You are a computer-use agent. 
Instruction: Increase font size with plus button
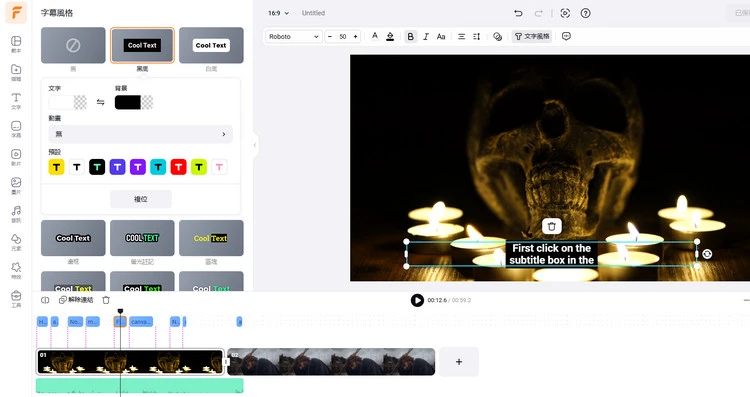tap(355, 36)
